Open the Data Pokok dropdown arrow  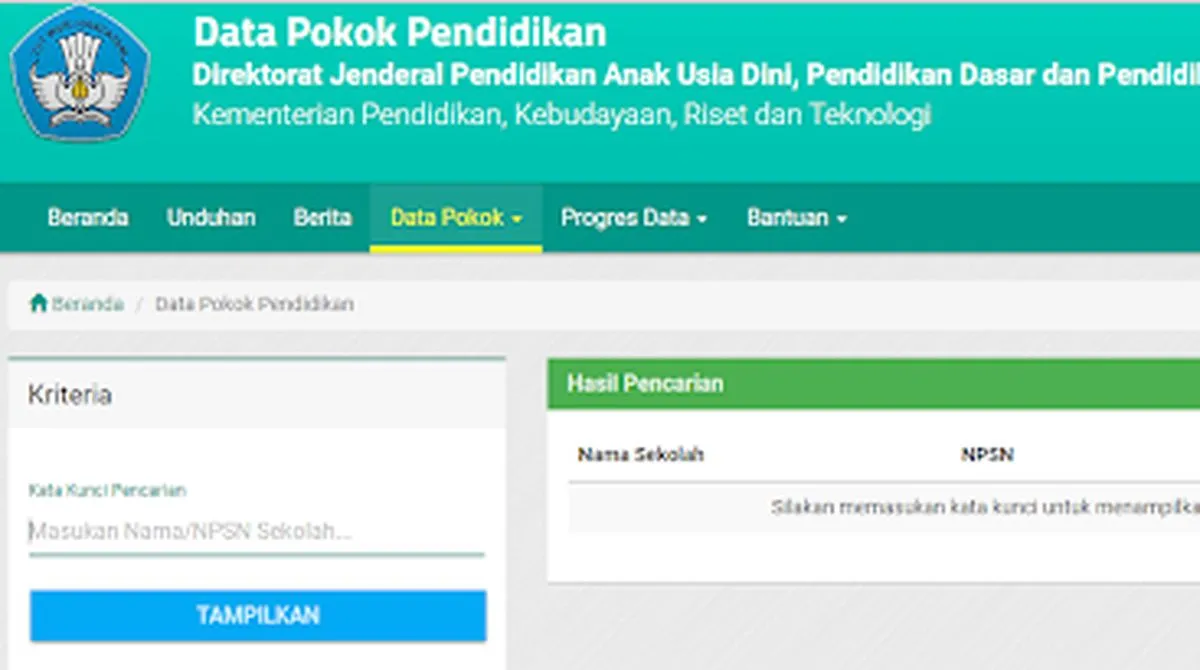coord(517,218)
